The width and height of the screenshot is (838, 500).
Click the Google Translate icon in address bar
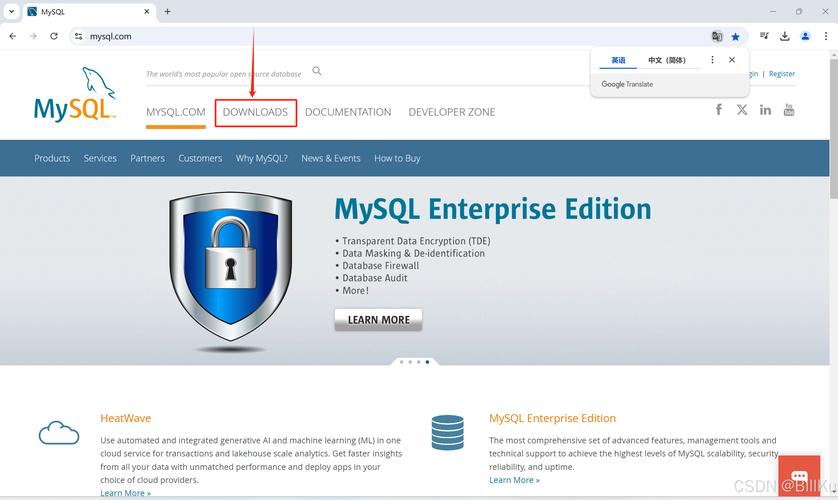716,36
